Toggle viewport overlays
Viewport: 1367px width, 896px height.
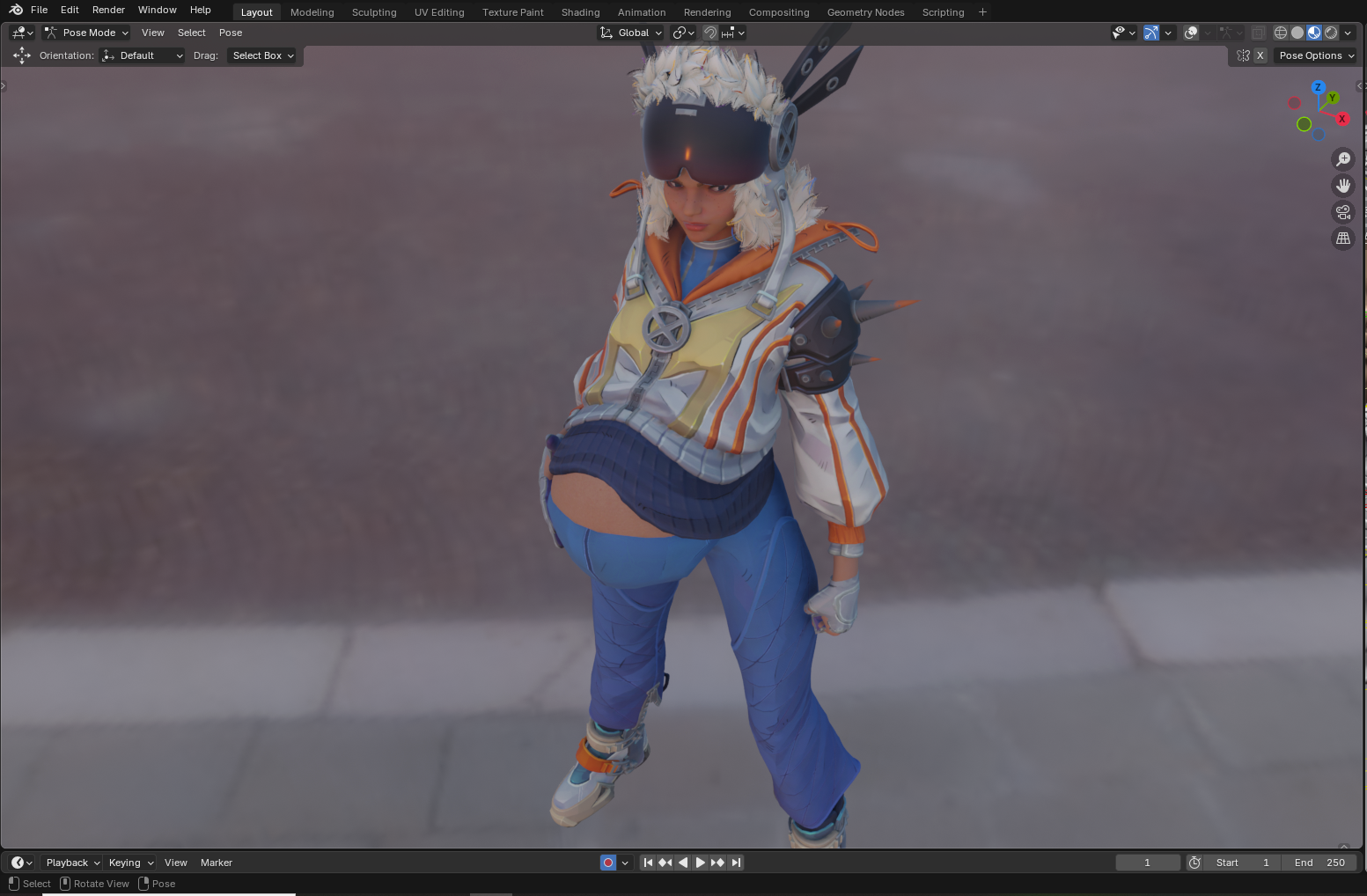pyautogui.click(x=1191, y=33)
